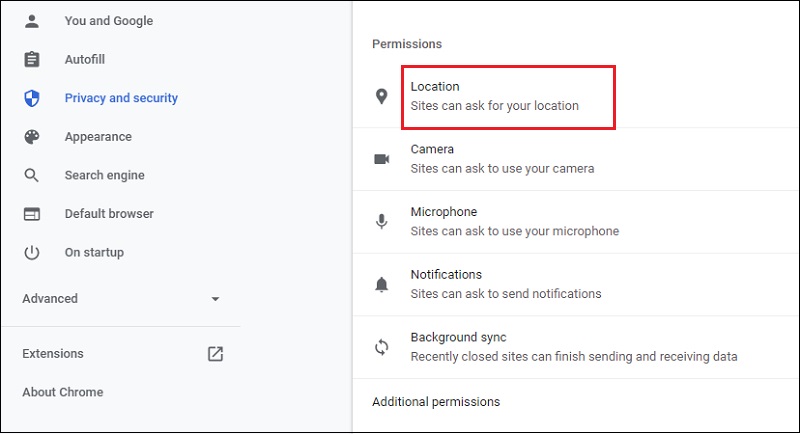Viewport: 800px width, 434px height.
Task: Click the Location pin icon
Action: click(381, 96)
